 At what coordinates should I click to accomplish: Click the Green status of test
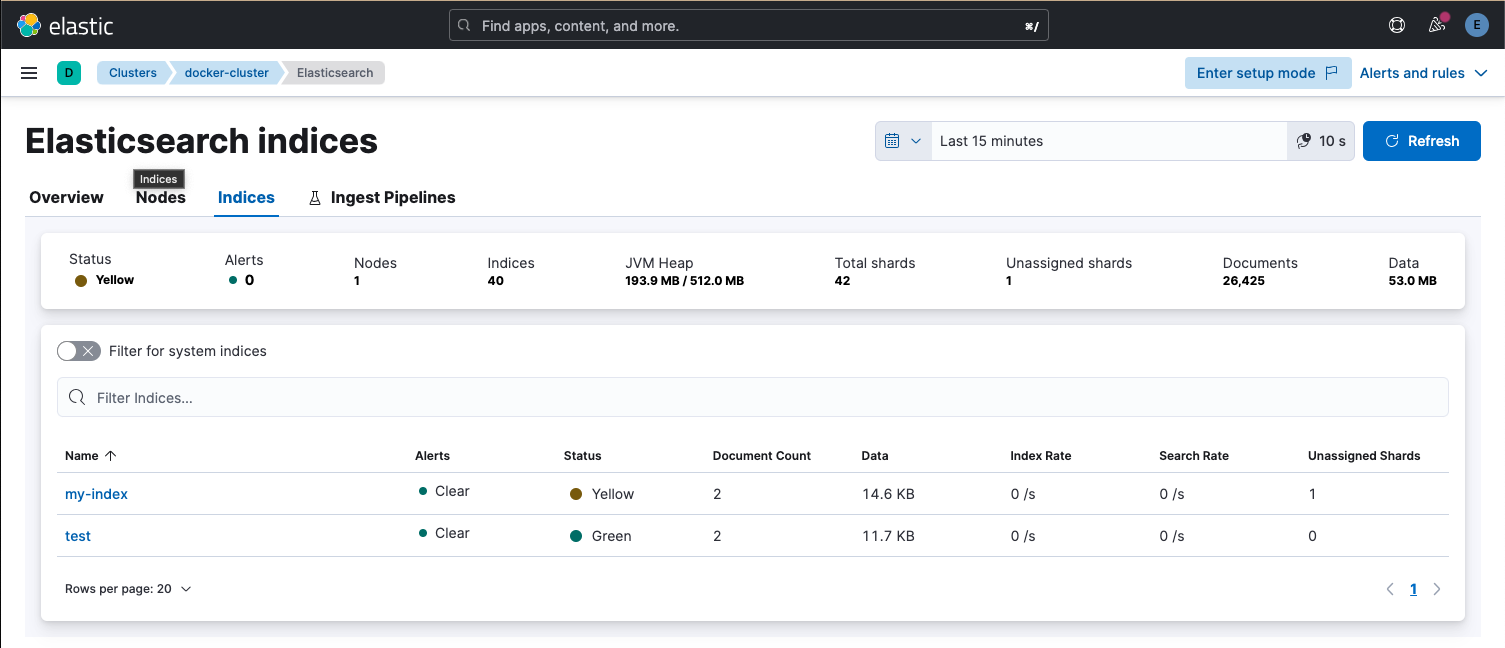point(601,536)
